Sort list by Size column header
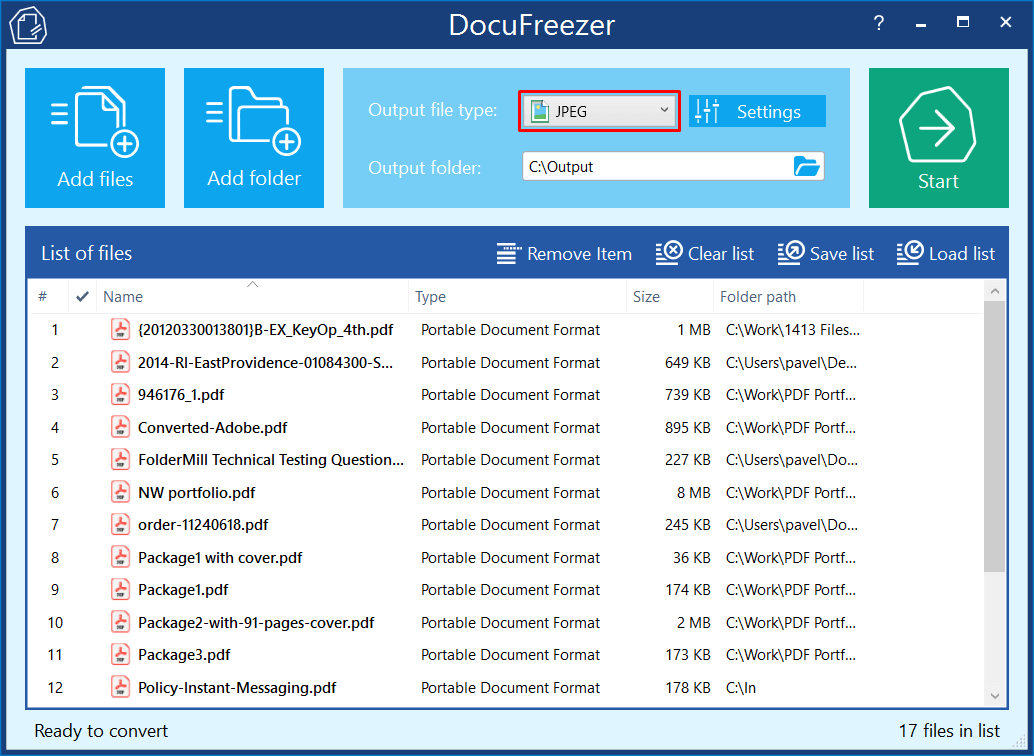Image resolution: width=1034 pixels, height=756 pixels. coord(646,297)
